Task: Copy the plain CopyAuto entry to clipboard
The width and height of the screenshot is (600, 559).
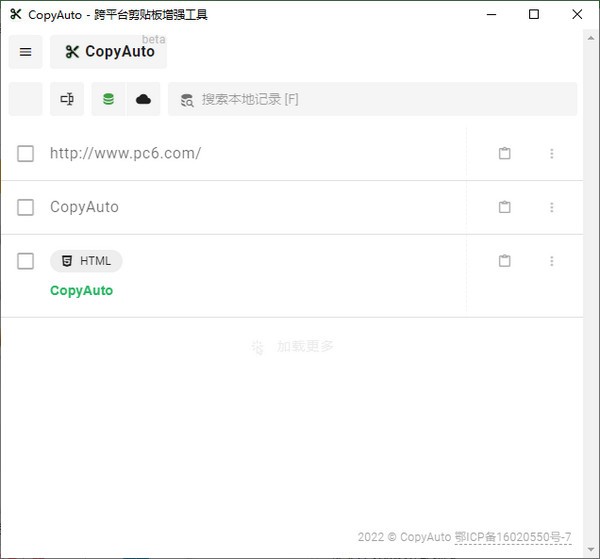Action: coord(505,207)
